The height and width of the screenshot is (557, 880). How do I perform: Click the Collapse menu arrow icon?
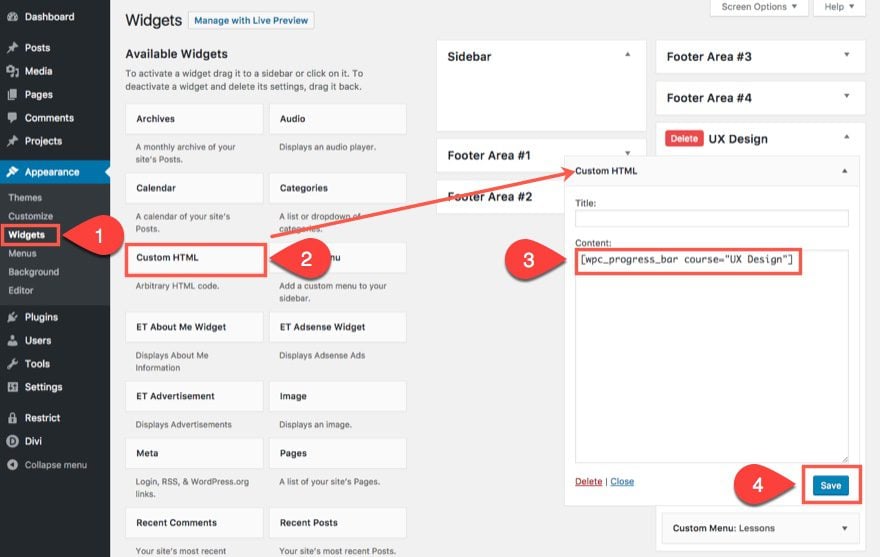[x=12, y=465]
